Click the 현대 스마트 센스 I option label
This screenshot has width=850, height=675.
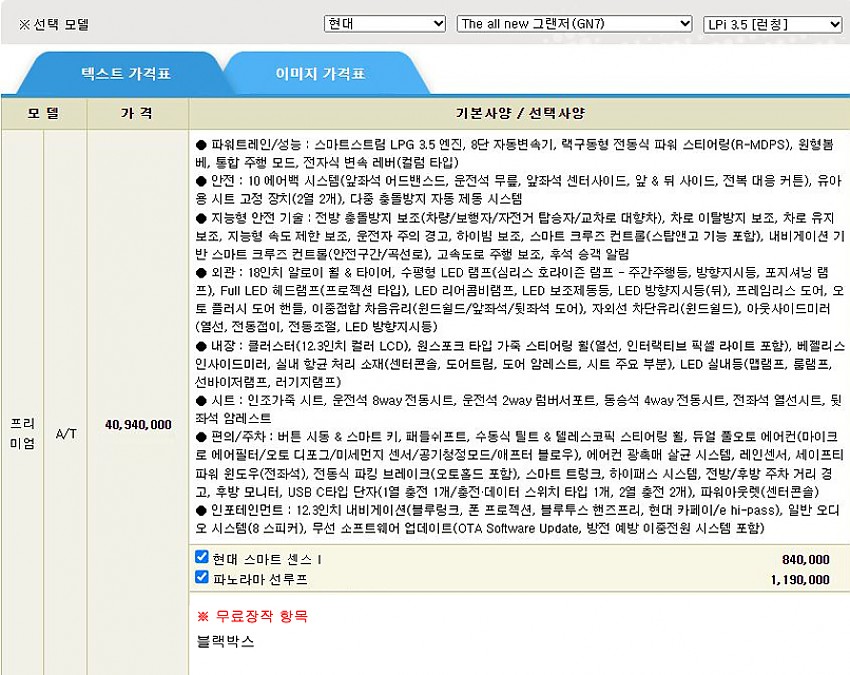click(x=267, y=559)
